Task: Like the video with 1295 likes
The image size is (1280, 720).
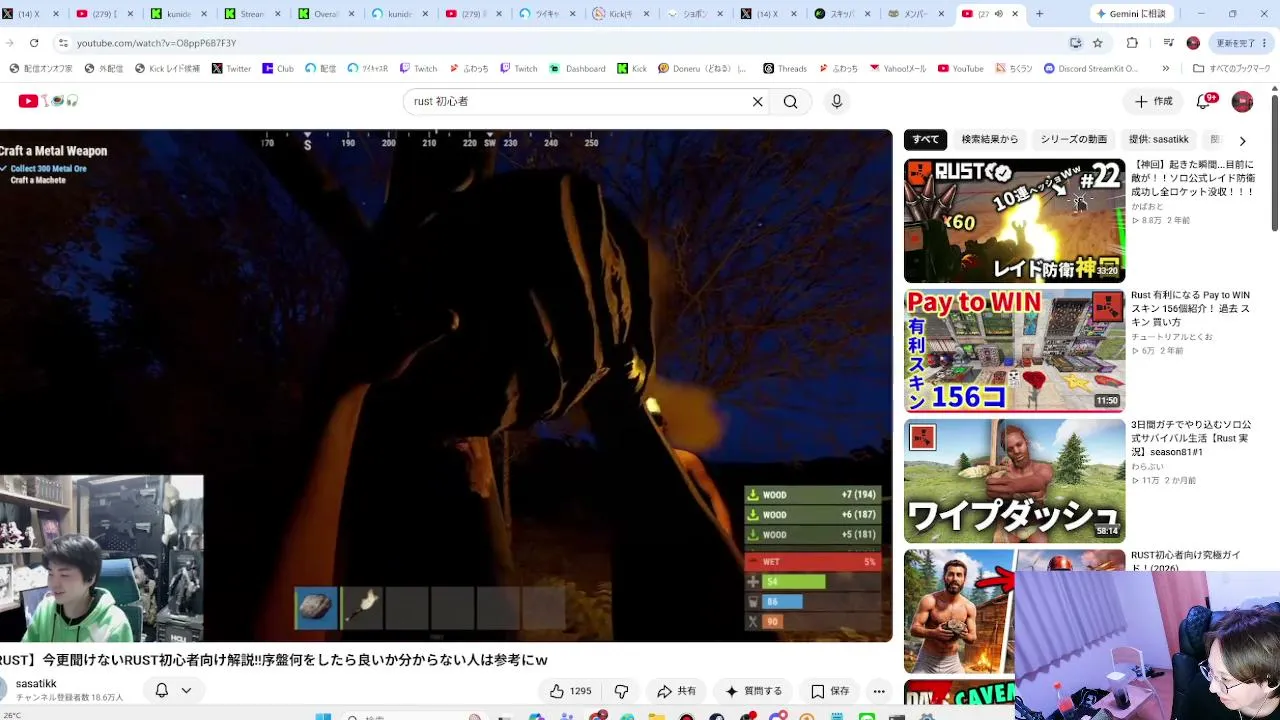Action: click(x=570, y=691)
